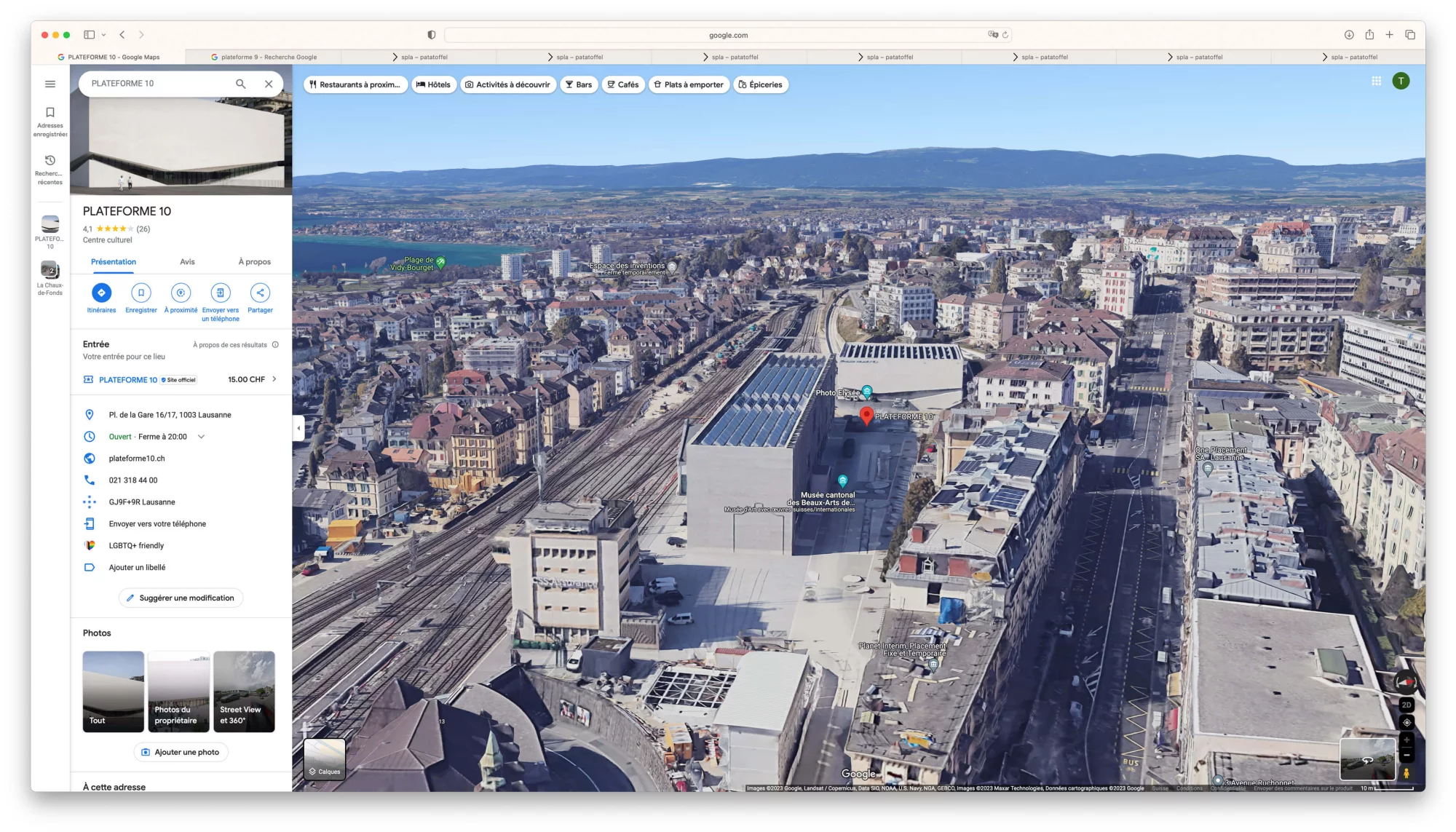This screenshot has height=832, width=1456.
Task: Click the Pegman Street View icon
Action: point(1406,773)
